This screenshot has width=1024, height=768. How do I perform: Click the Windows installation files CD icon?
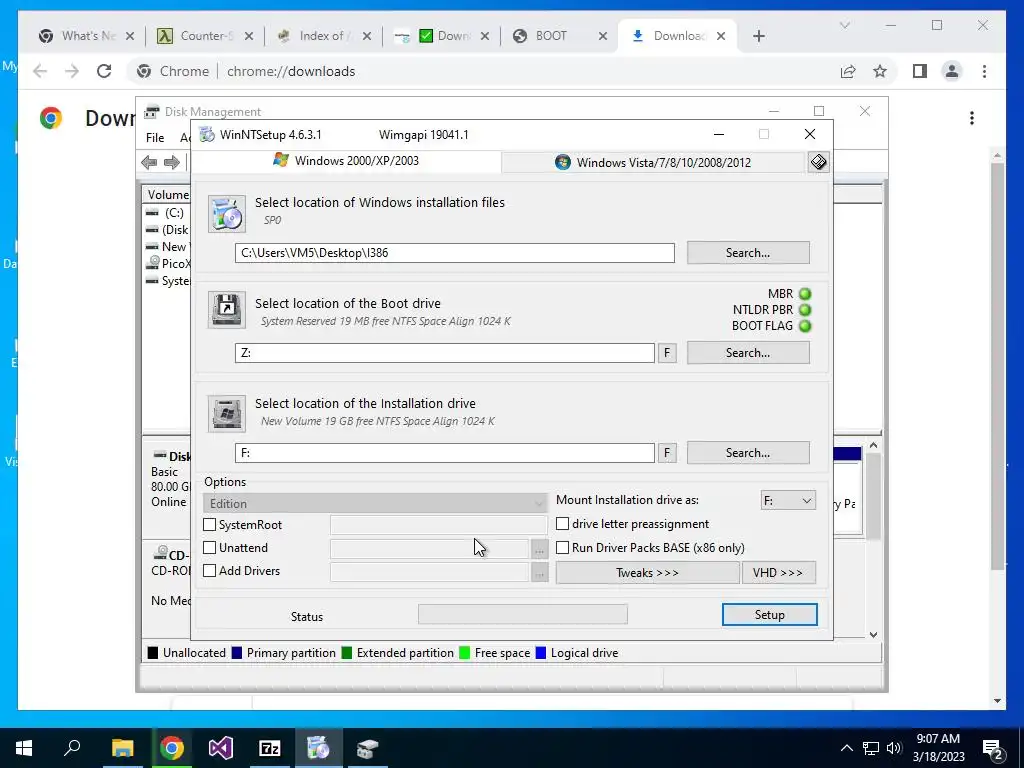click(227, 214)
